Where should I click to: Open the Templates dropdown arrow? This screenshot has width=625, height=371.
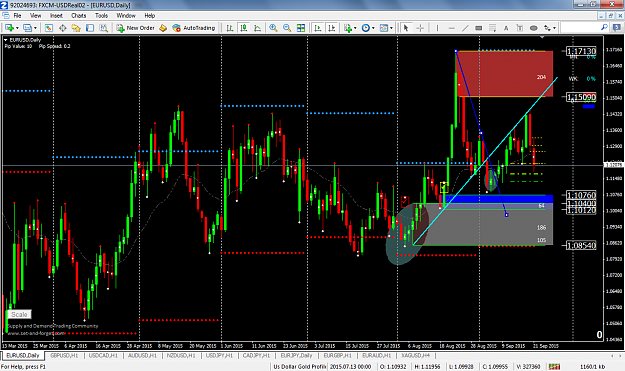[391, 28]
